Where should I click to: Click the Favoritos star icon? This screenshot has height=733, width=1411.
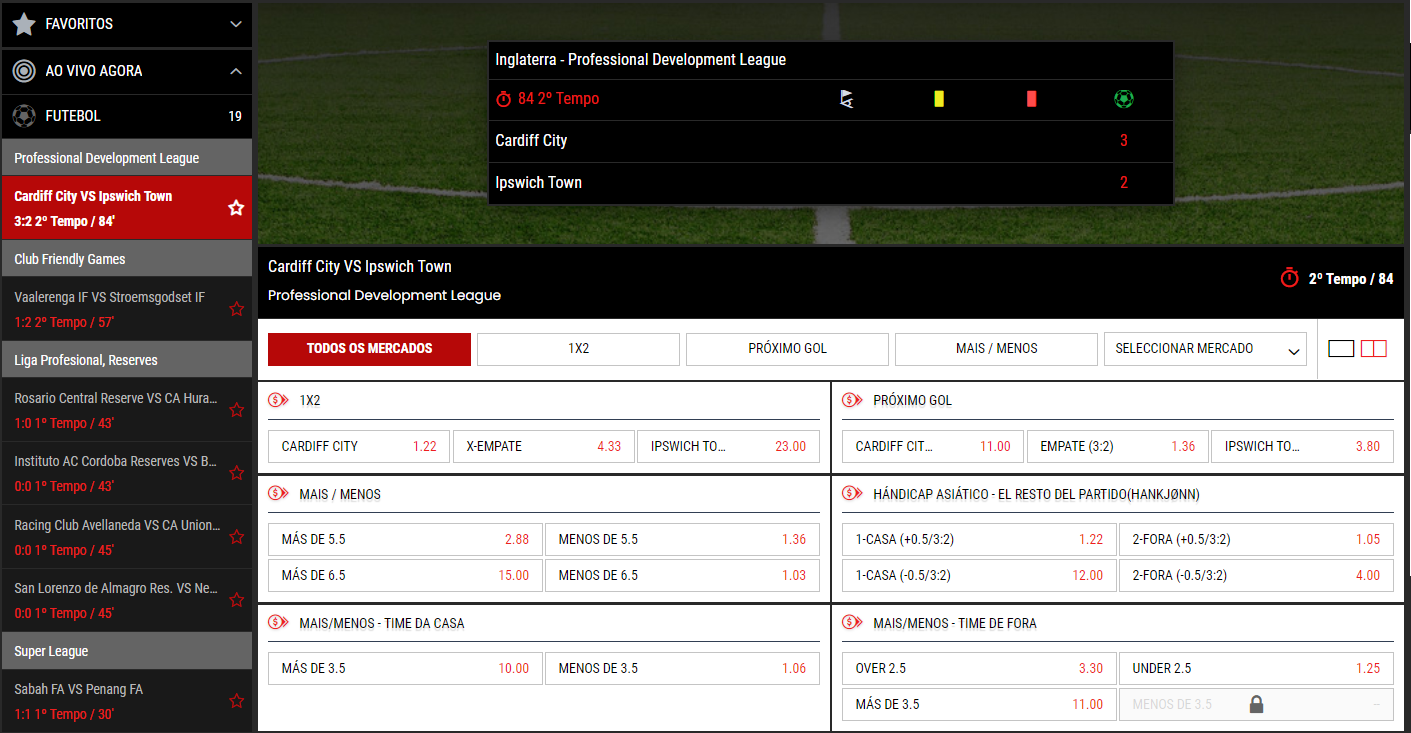[x=24, y=23]
